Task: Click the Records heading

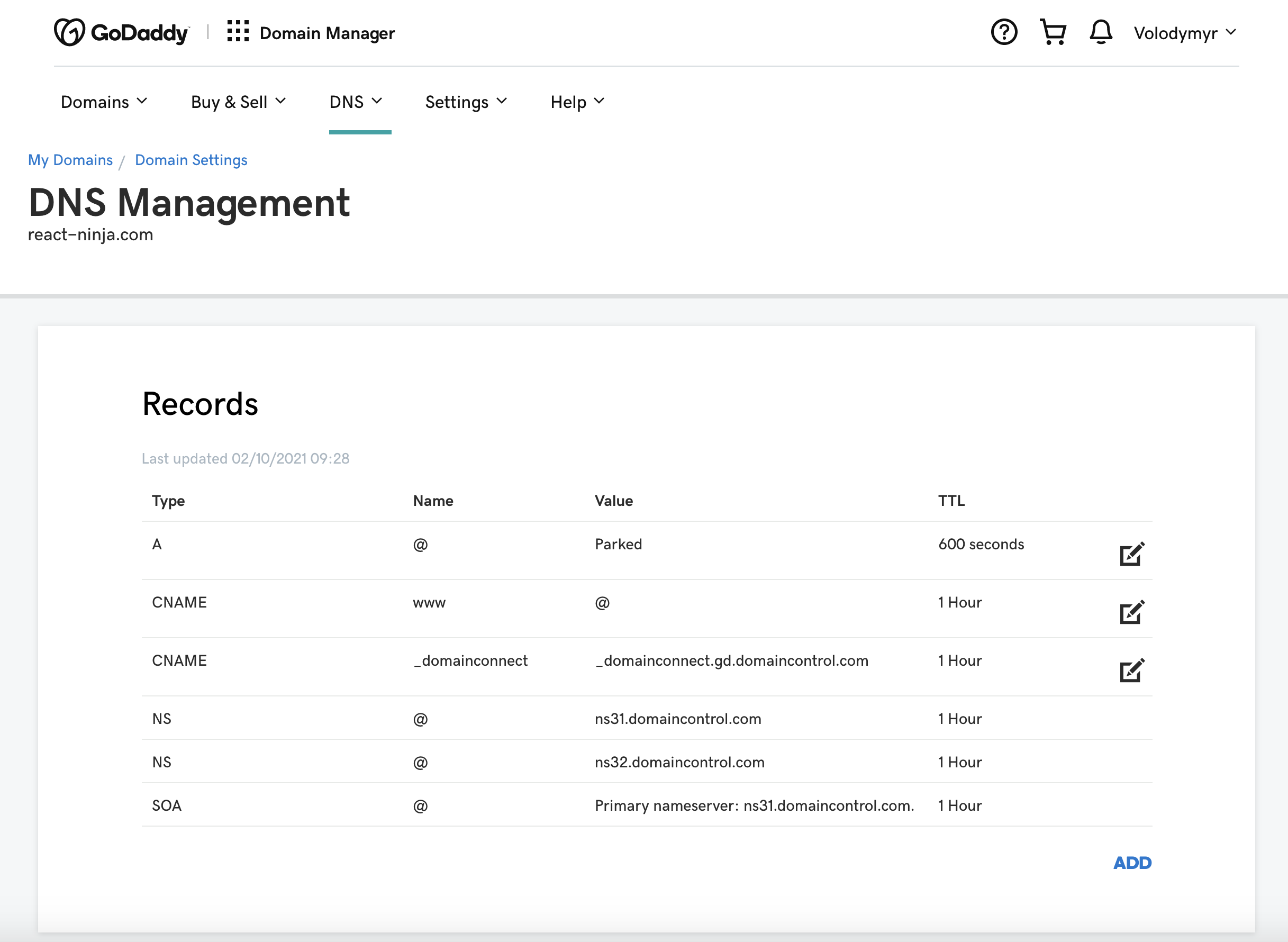Action: pos(200,404)
